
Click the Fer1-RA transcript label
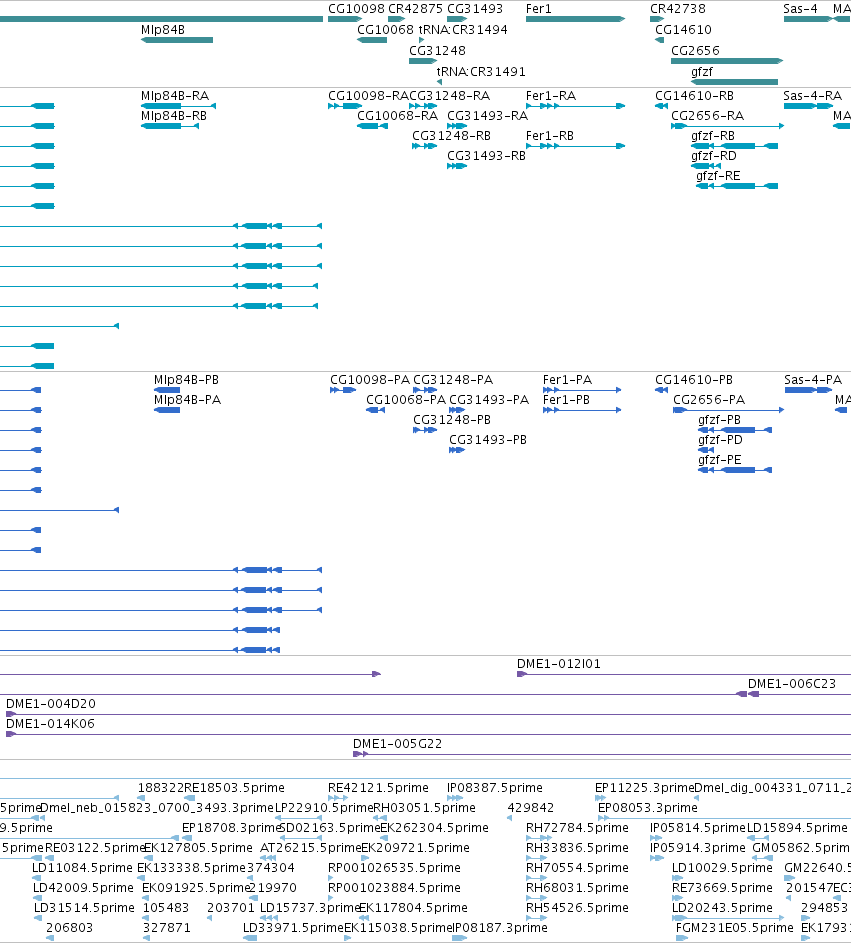coord(551,96)
